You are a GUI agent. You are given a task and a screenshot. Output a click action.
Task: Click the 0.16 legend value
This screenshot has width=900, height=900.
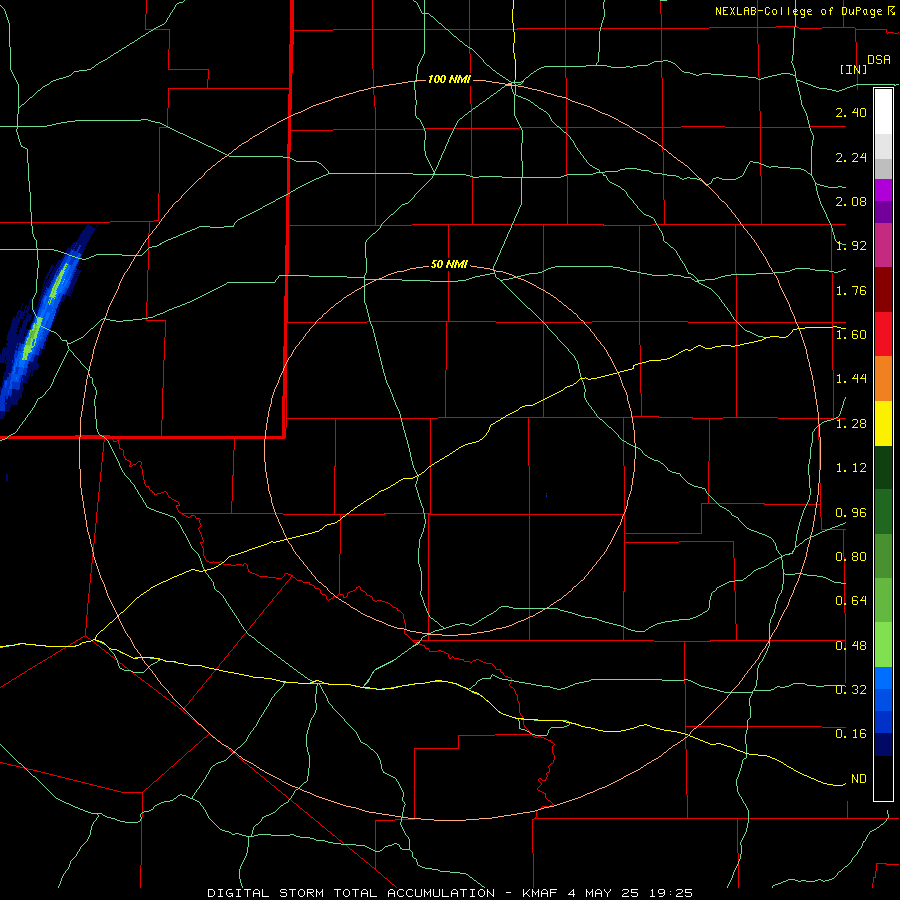point(851,734)
